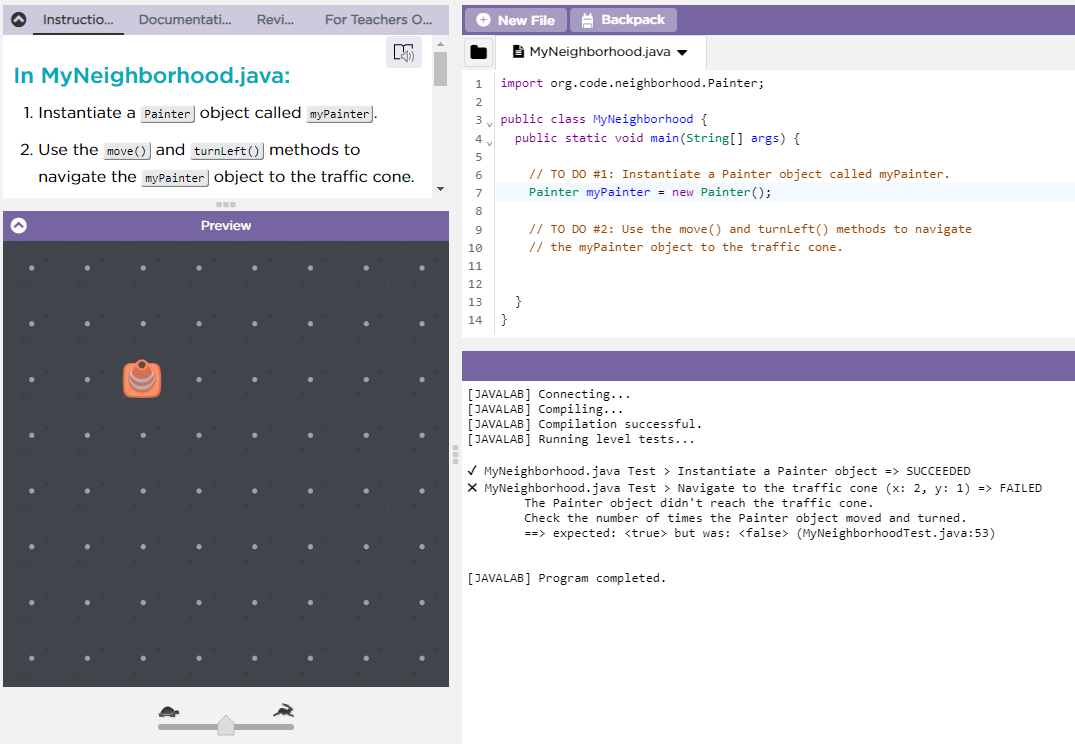Click the rabbit fast speed icon
Screen dimensions: 1075x744
[x=284, y=711]
